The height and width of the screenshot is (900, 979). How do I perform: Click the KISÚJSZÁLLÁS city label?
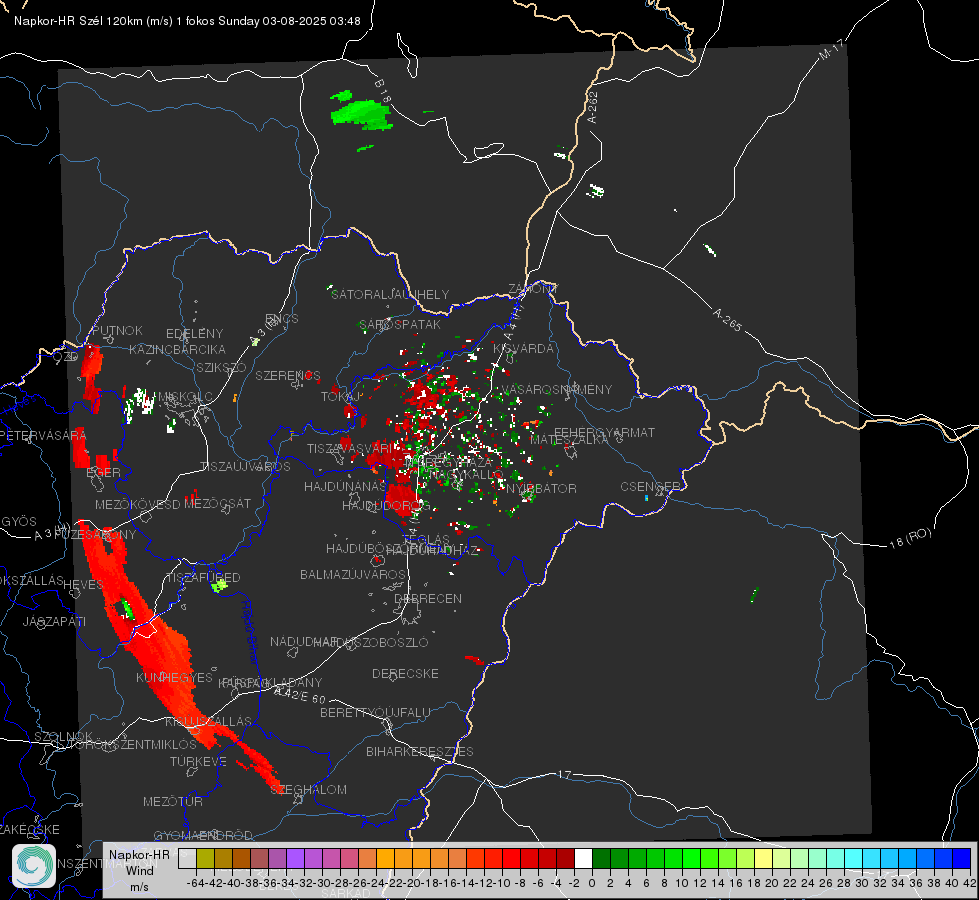click(208, 721)
